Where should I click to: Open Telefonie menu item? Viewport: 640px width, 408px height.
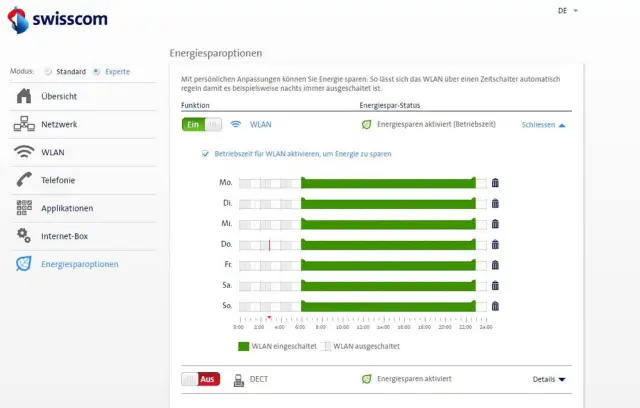click(x=83, y=180)
